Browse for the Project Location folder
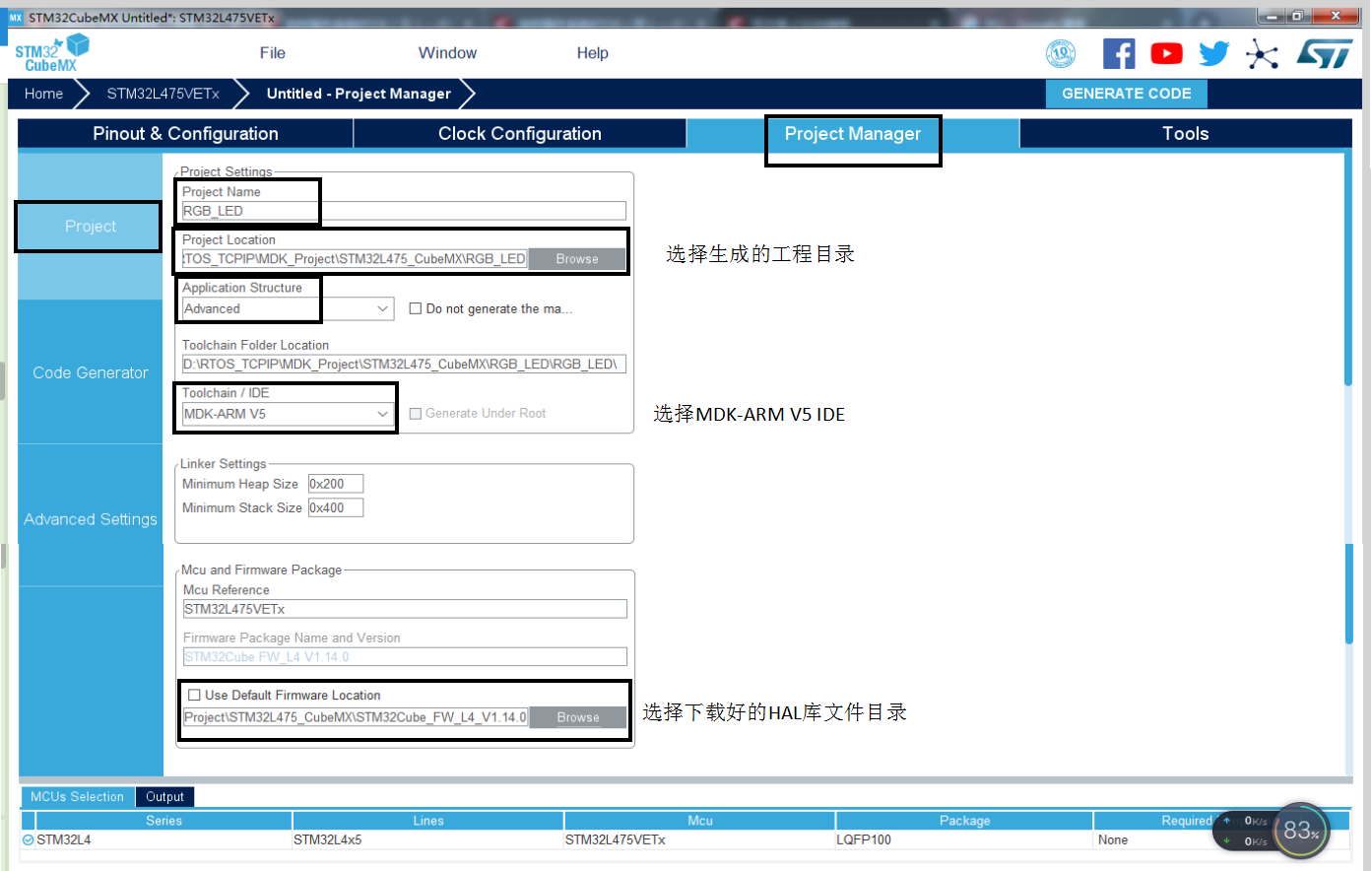Image resolution: width=1372 pixels, height=871 pixels. click(x=577, y=258)
